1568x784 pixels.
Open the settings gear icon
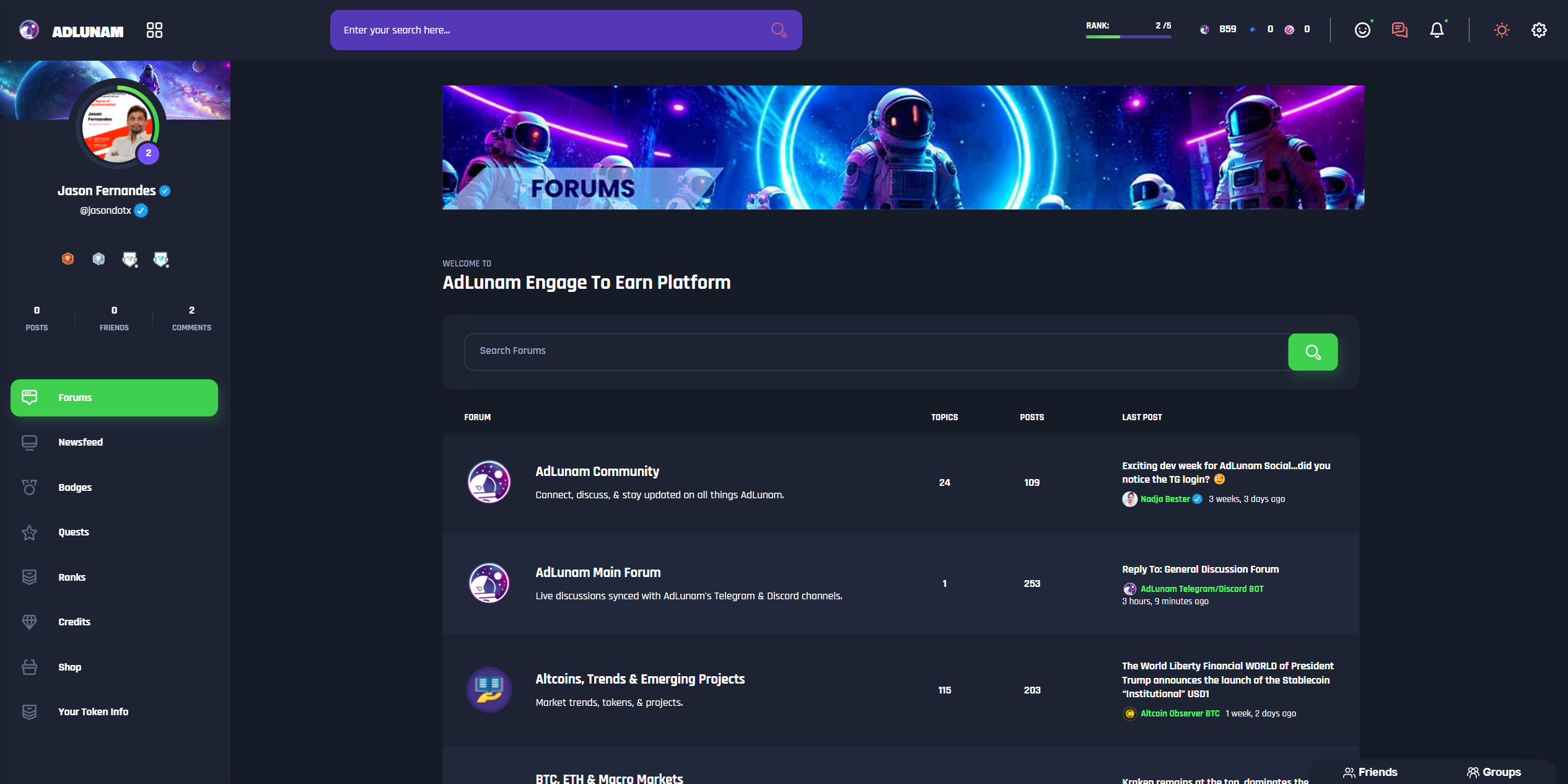click(1539, 30)
